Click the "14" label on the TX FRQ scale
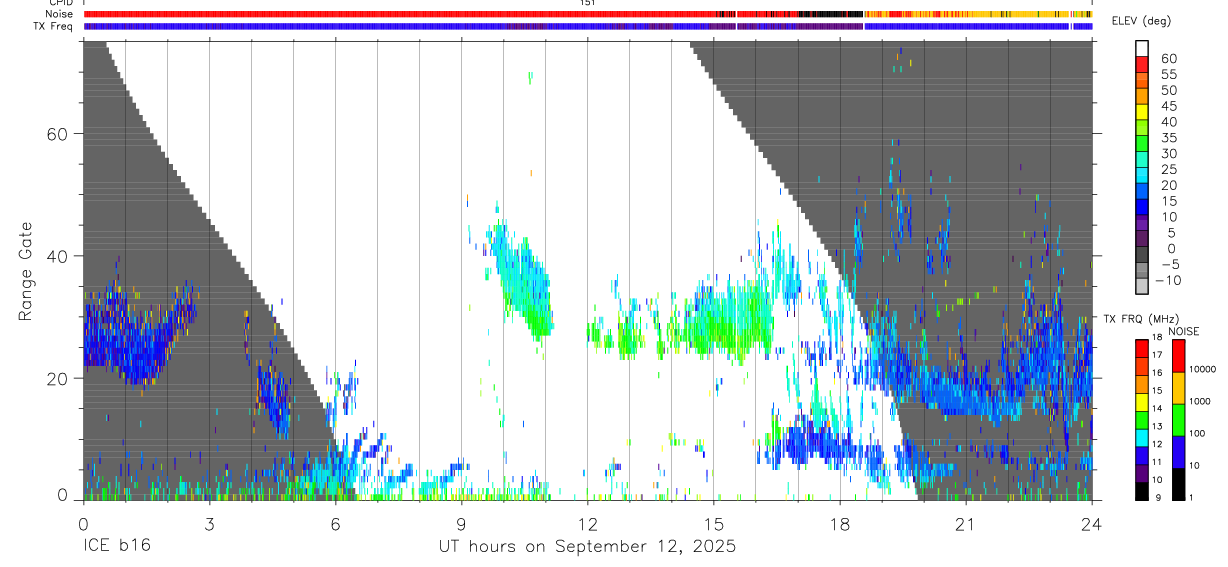 (x=1157, y=408)
